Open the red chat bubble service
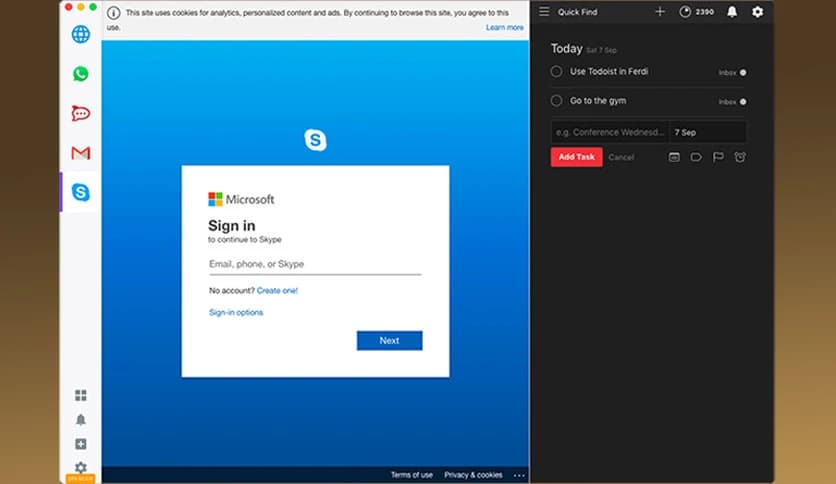Image resolution: width=836 pixels, height=484 pixels. click(x=81, y=113)
